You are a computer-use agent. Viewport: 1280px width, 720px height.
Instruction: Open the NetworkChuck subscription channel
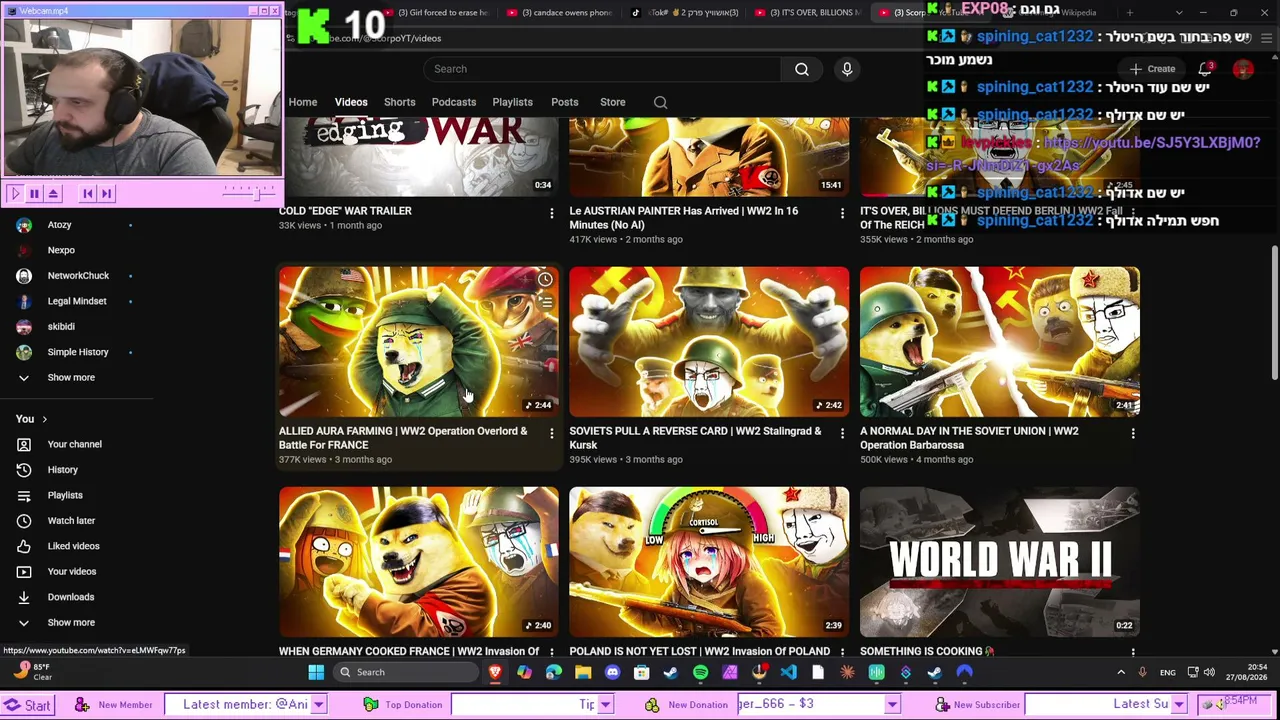point(77,276)
